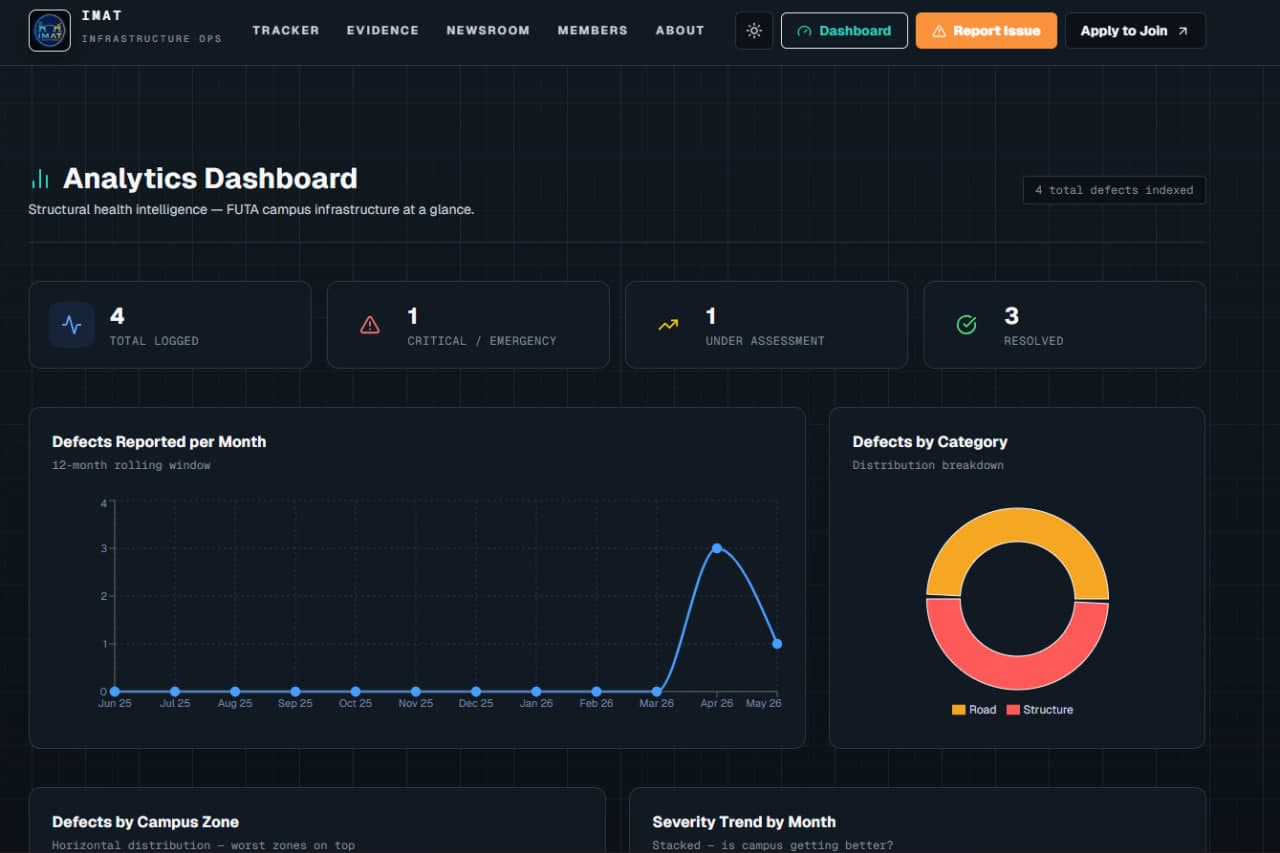
Task: Click the '12-month rolling window' subtitle
Action: 131,465
